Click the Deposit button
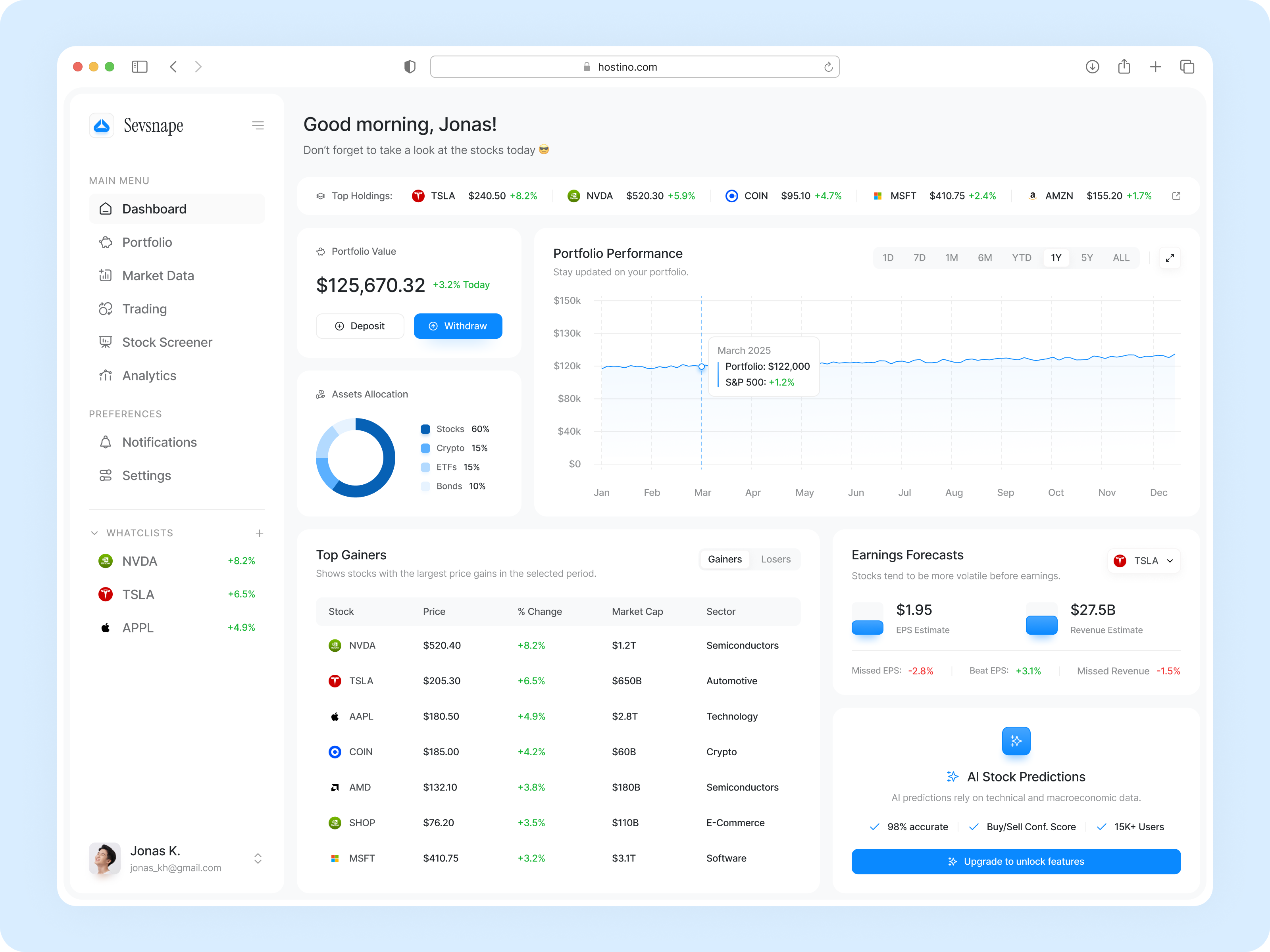The image size is (1270, 952). pos(360,326)
